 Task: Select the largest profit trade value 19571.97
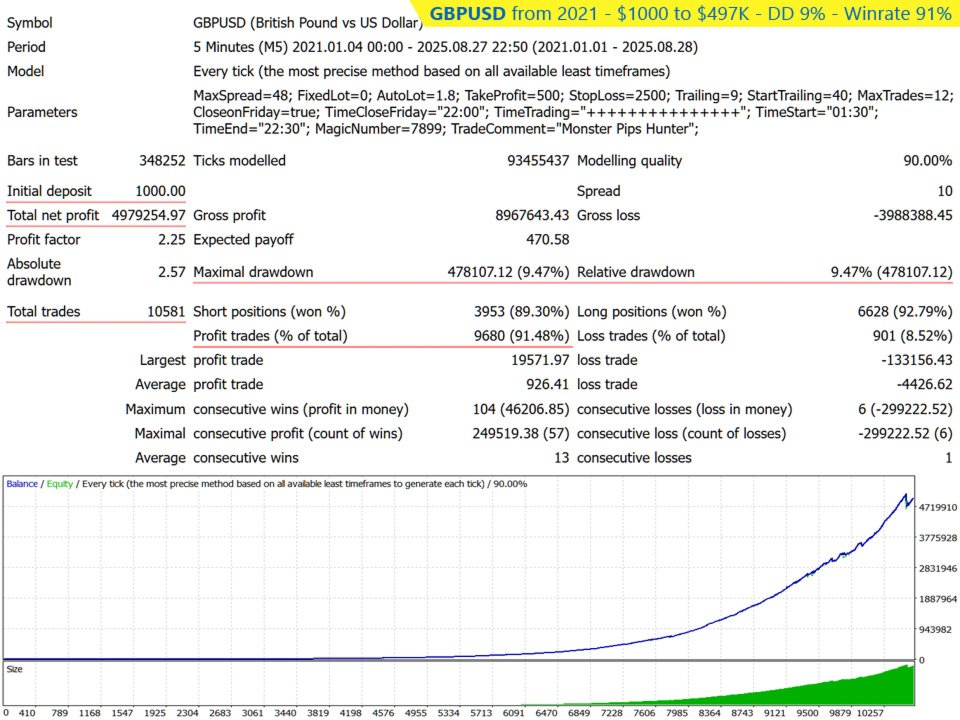point(540,360)
